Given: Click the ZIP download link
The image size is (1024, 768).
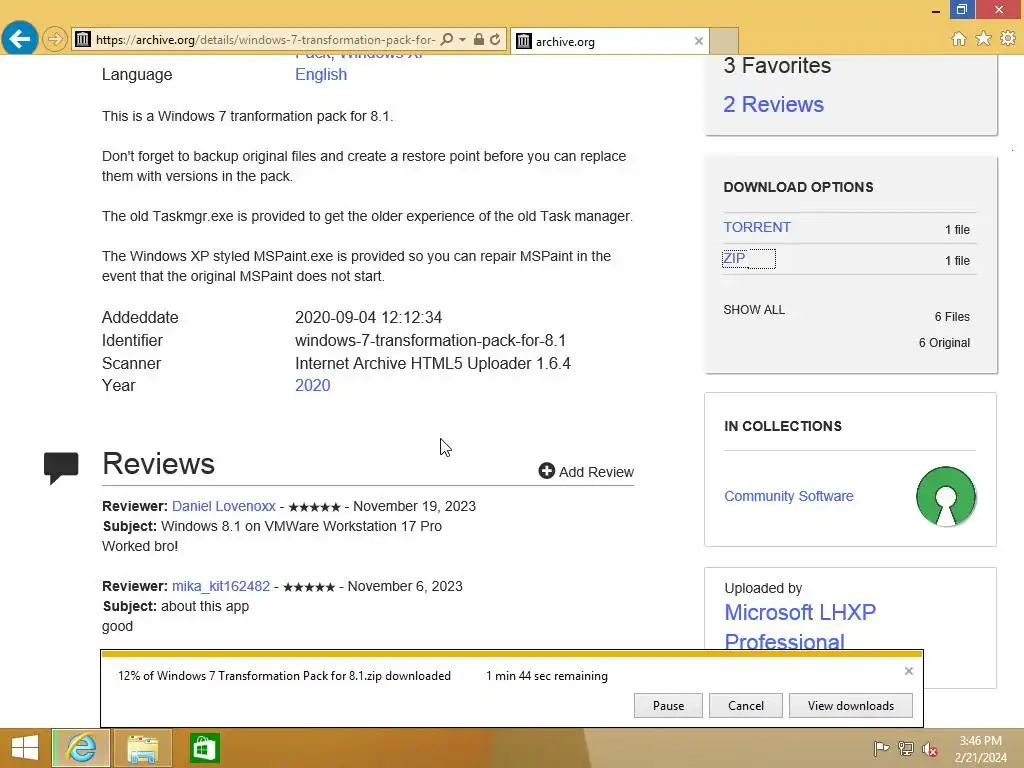Looking at the screenshot, I should tap(734, 259).
